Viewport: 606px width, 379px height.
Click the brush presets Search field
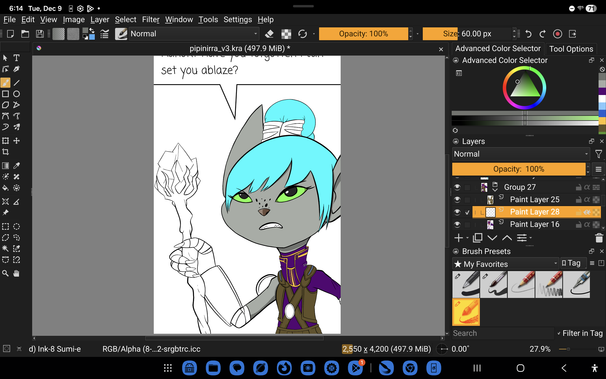coord(503,333)
